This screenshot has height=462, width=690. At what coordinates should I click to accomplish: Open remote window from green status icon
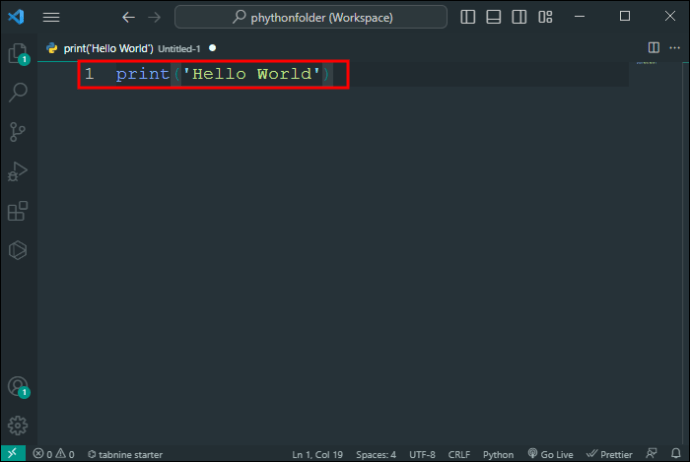tap(13, 453)
